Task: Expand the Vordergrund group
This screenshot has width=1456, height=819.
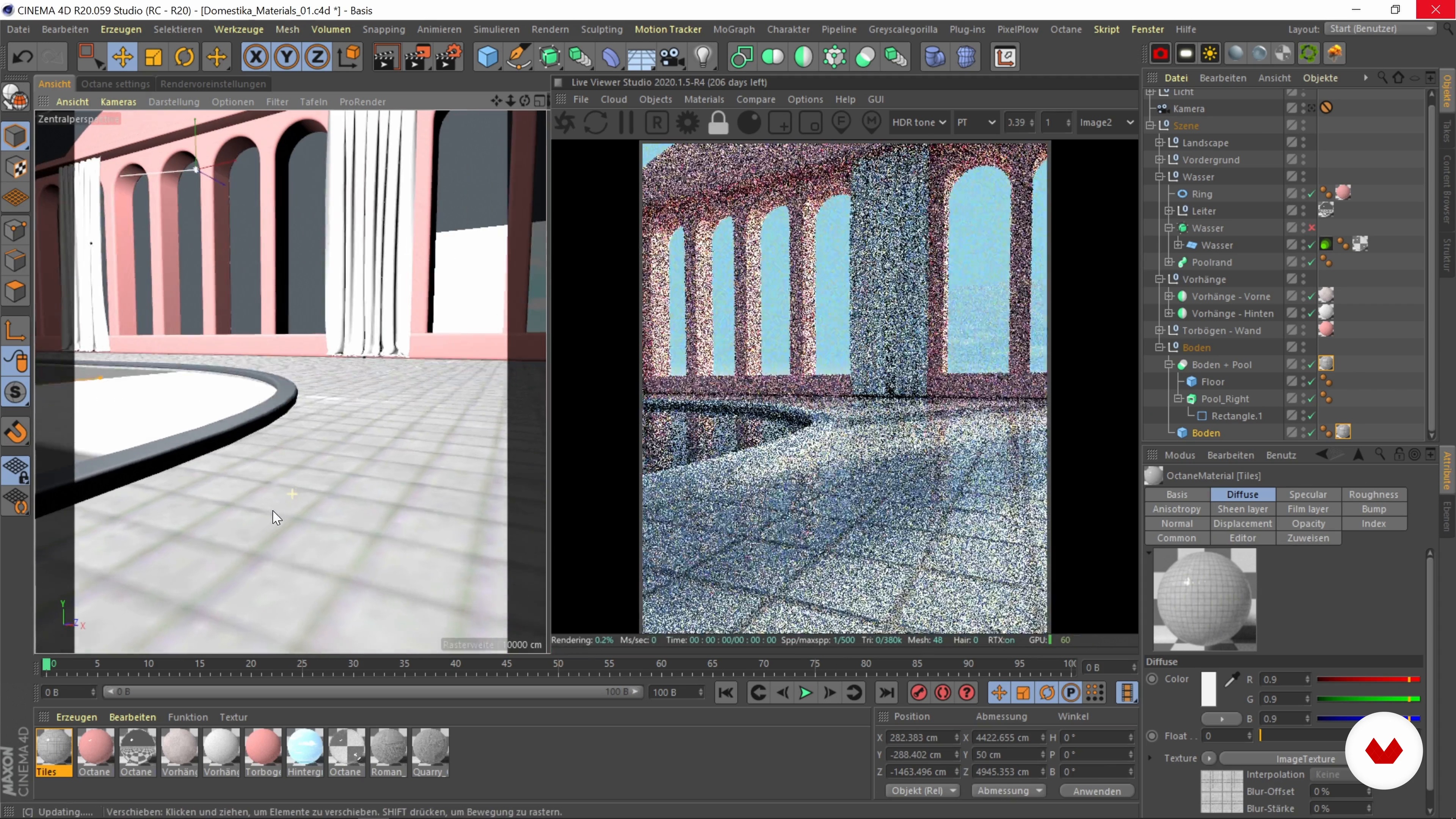Action: (1160, 159)
